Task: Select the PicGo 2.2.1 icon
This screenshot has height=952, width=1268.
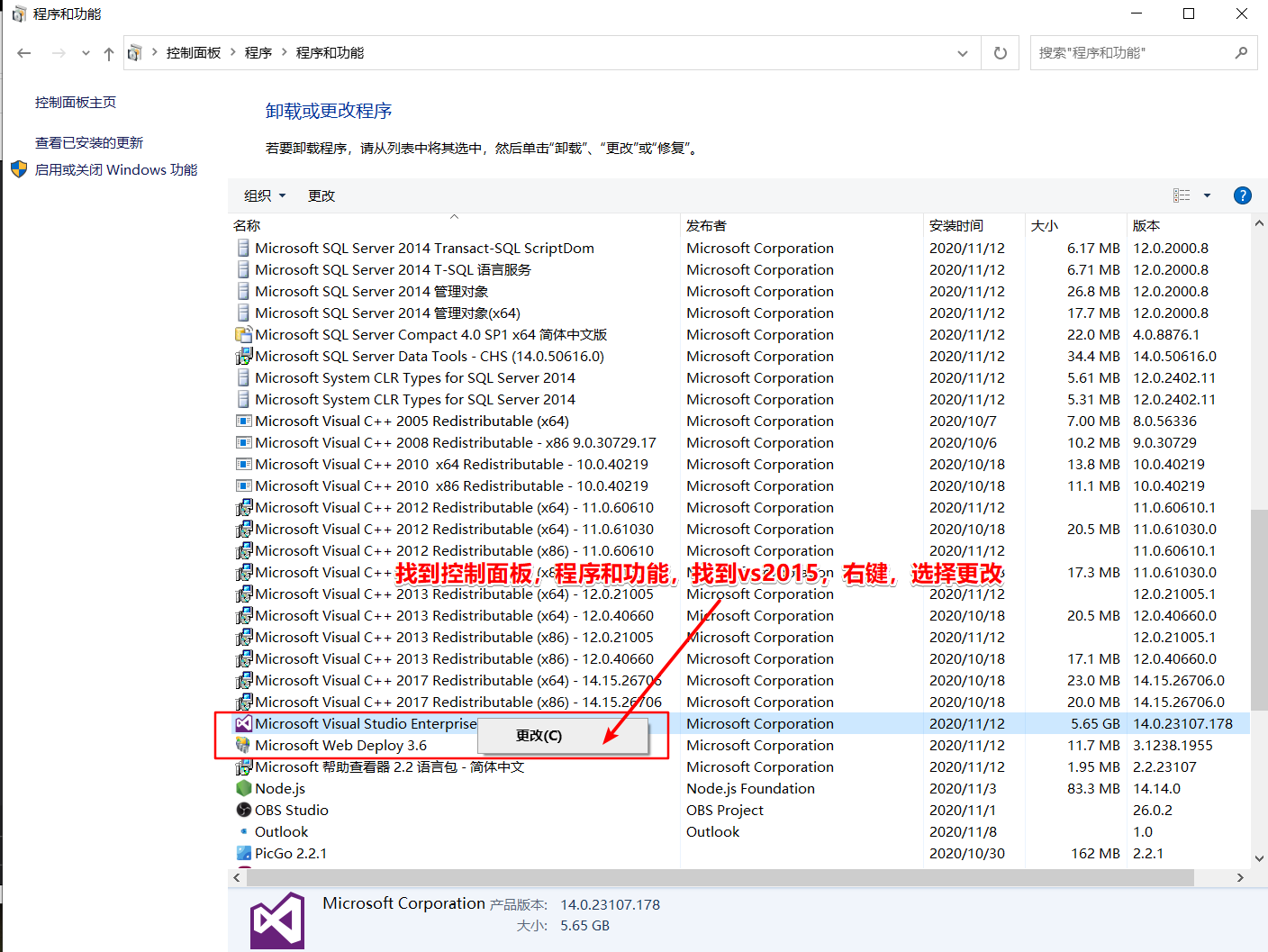Action: click(243, 854)
